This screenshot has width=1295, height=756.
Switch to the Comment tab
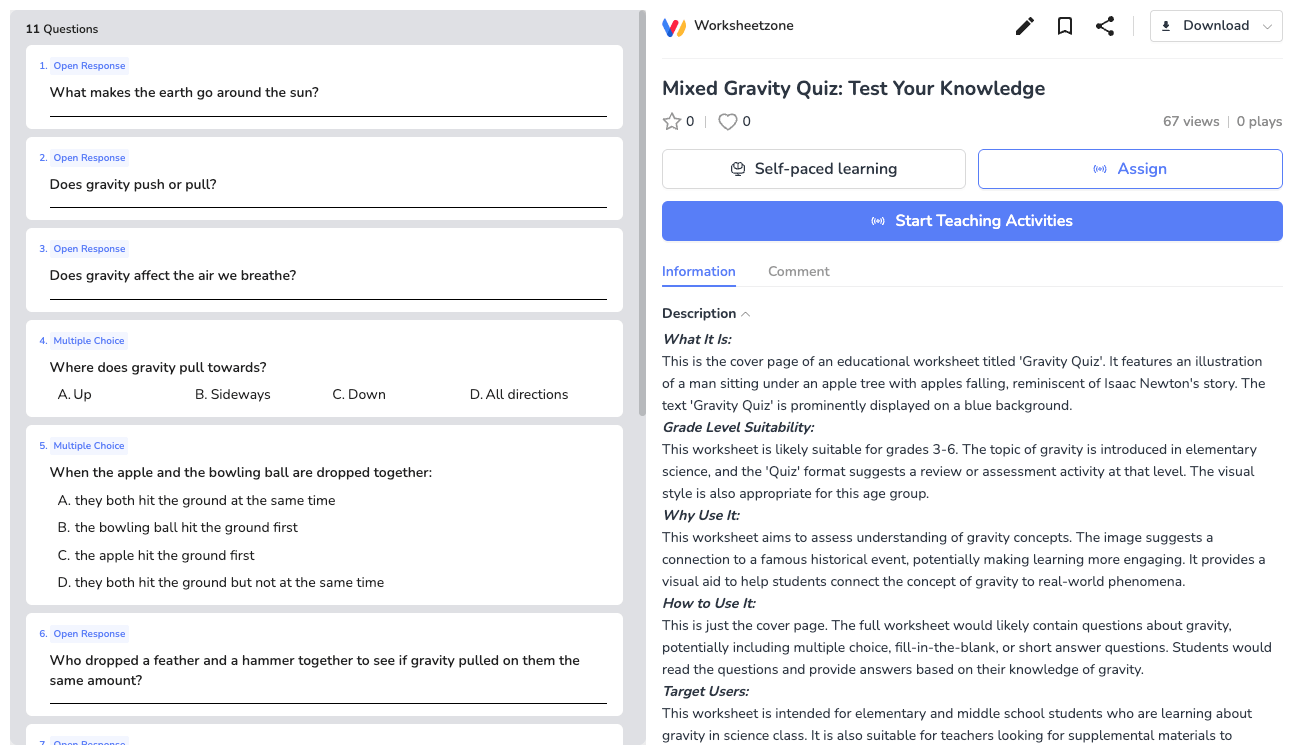pos(798,271)
